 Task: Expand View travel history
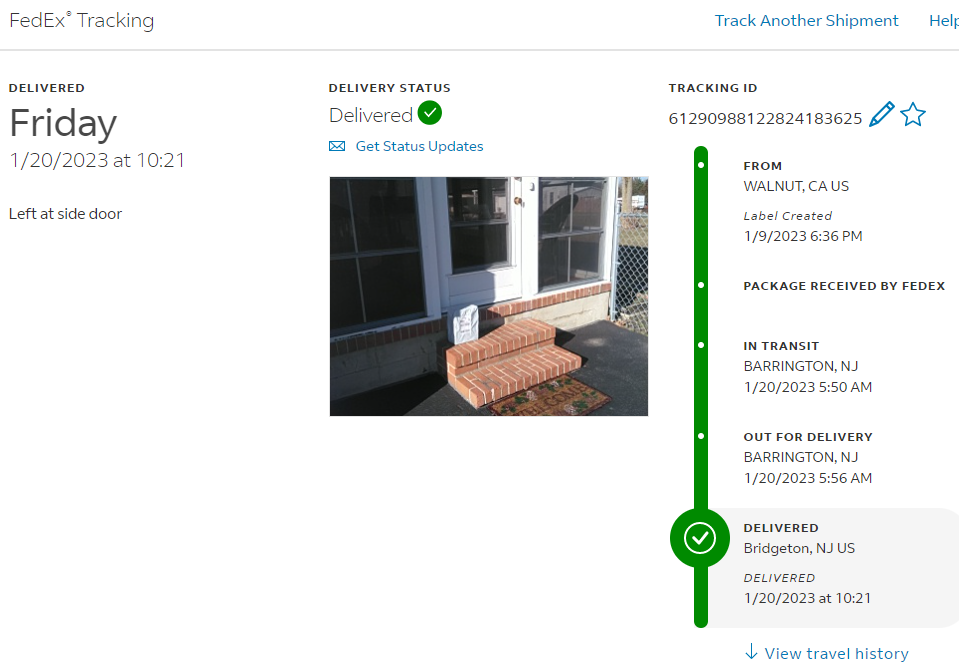(836, 654)
